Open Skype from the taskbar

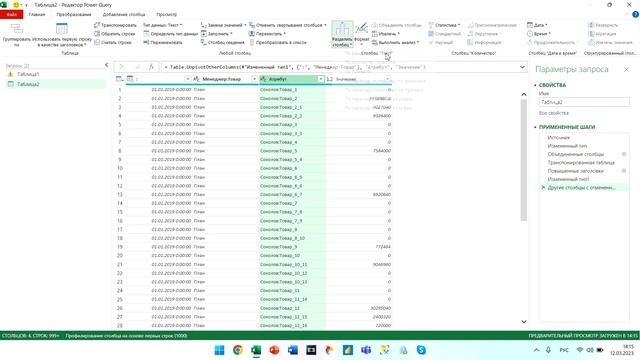pyautogui.click(x=421, y=350)
